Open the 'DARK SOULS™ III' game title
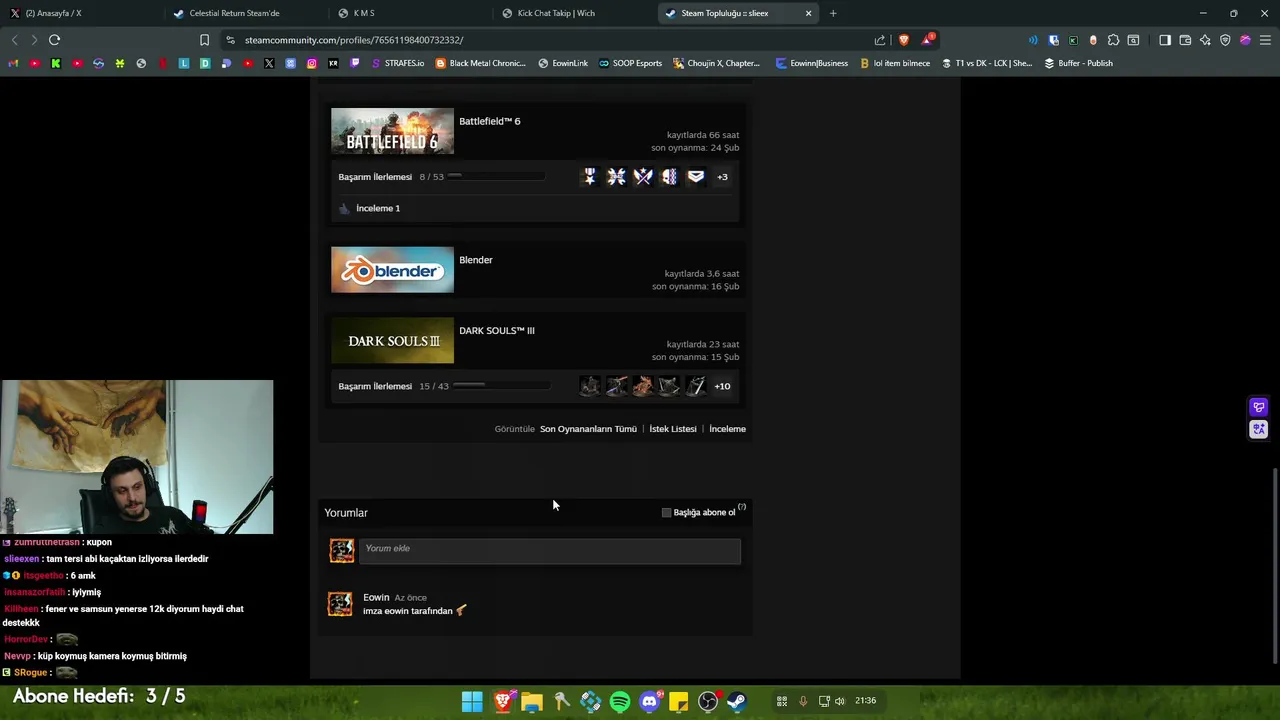 pos(497,331)
